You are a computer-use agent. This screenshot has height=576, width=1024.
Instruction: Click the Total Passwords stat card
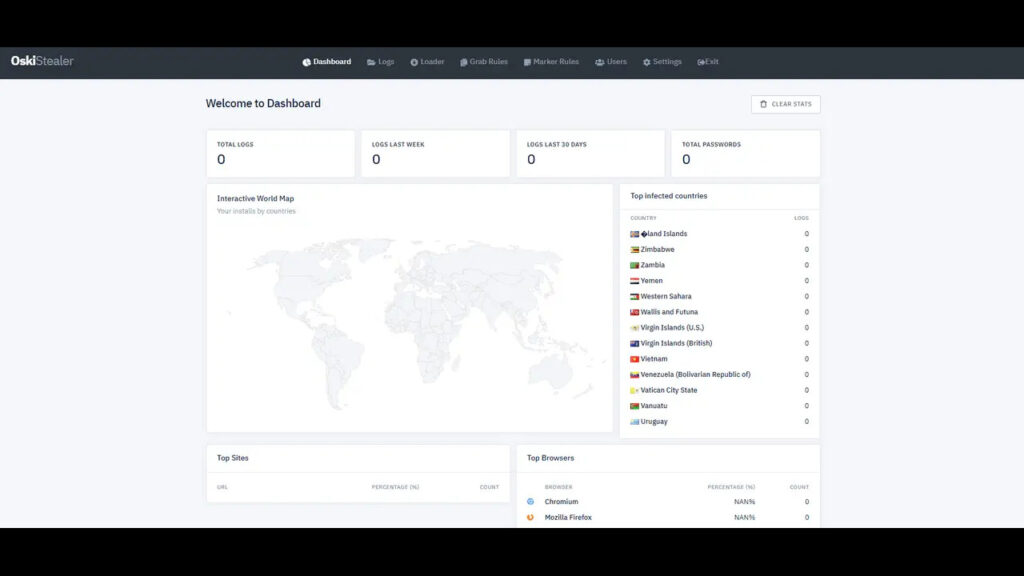746,153
